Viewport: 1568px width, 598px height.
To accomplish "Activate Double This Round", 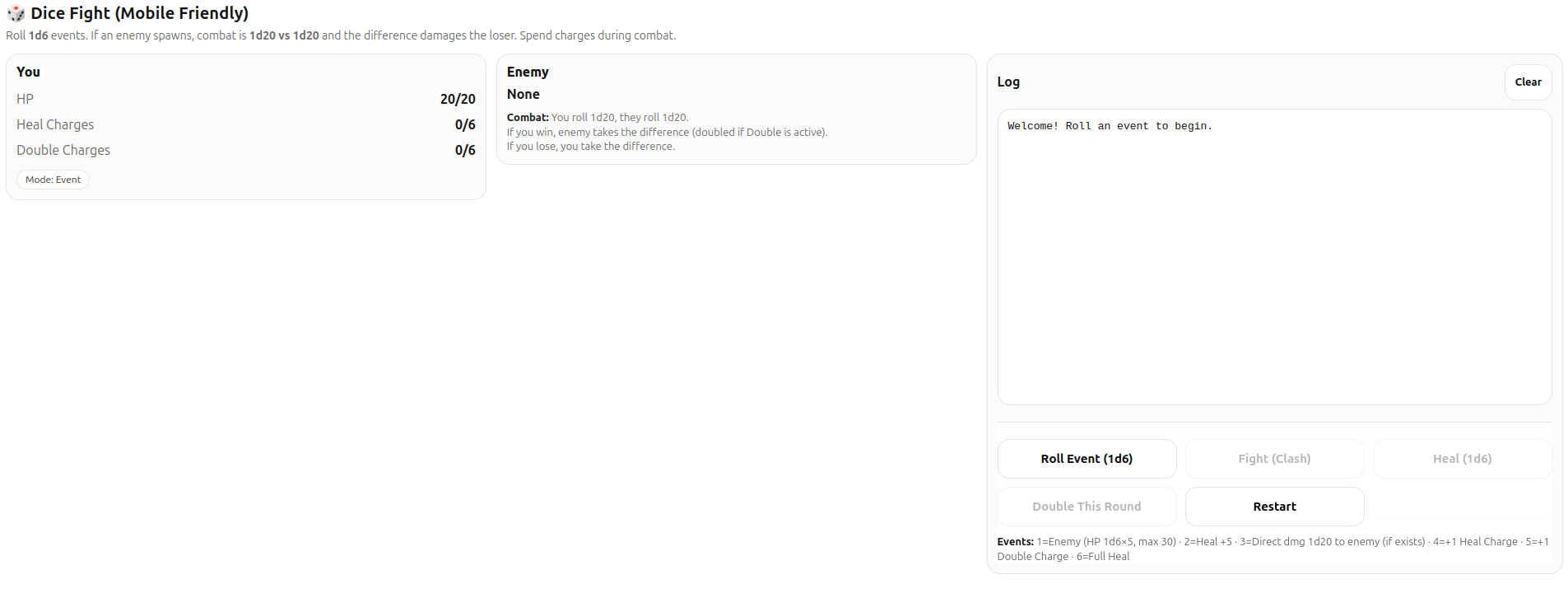I will tap(1086, 507).
